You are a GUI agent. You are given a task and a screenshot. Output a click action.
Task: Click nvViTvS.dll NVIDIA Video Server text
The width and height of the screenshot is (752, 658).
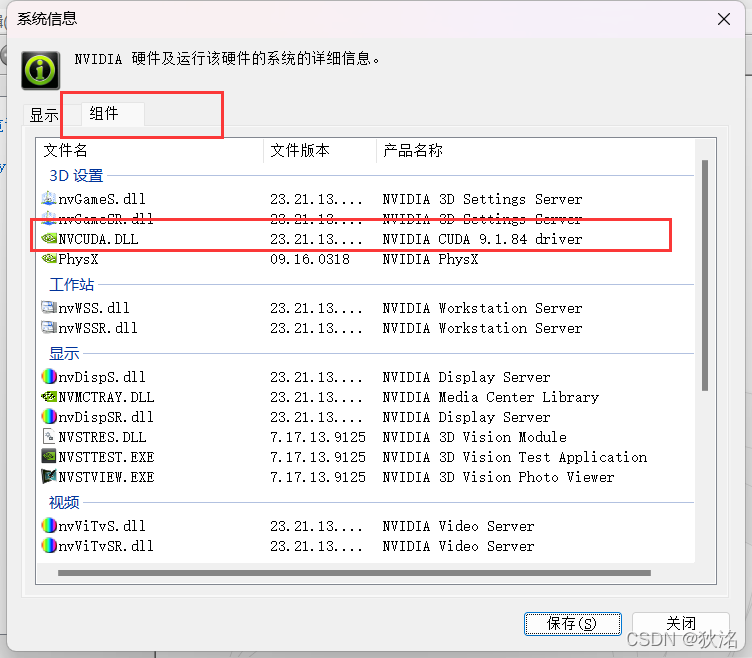coord(458,526)
